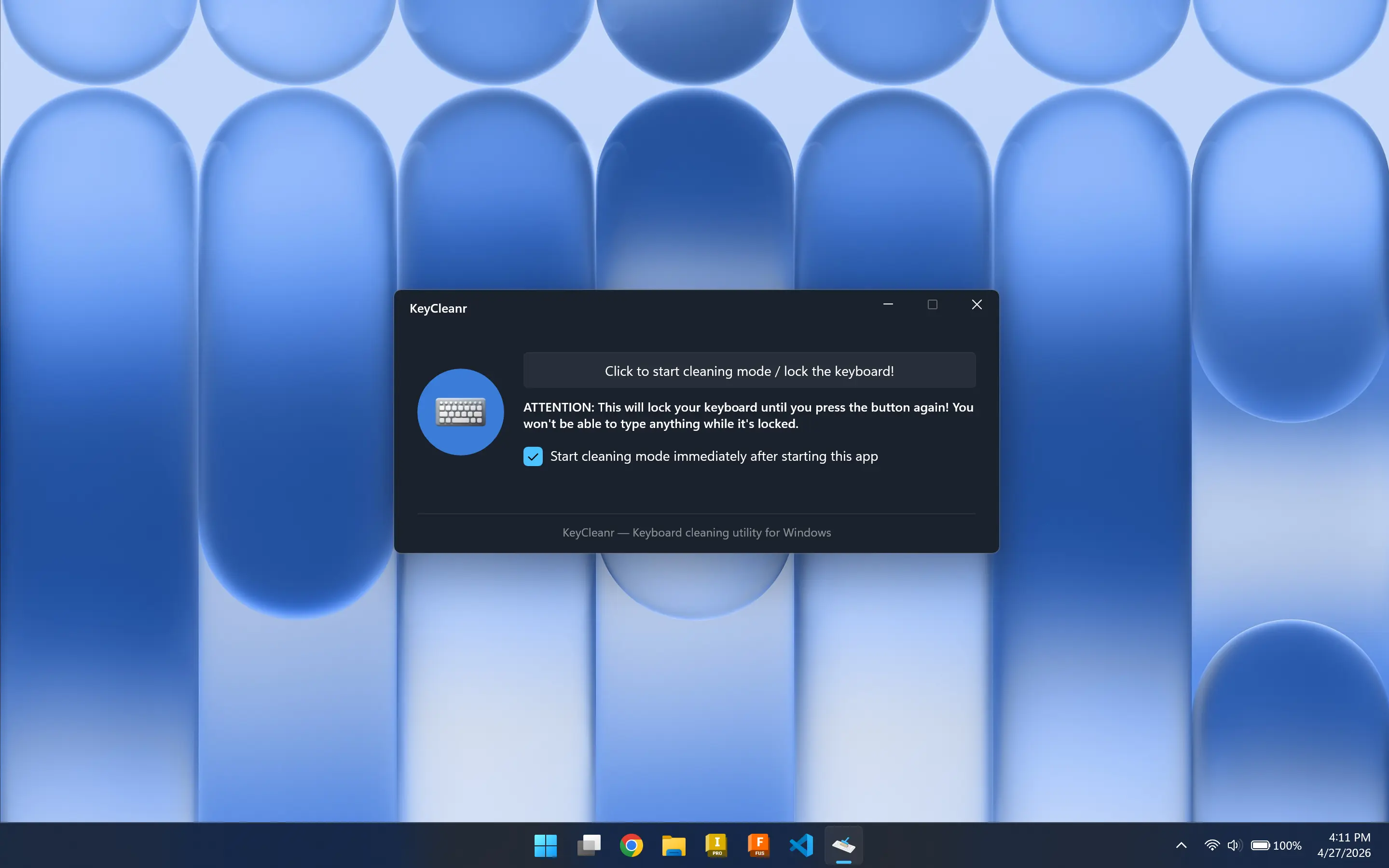The height and width of the screenshot is (868, 1389).
Task: Click the KeyCleanr window title text
Action: coord(438,308)
